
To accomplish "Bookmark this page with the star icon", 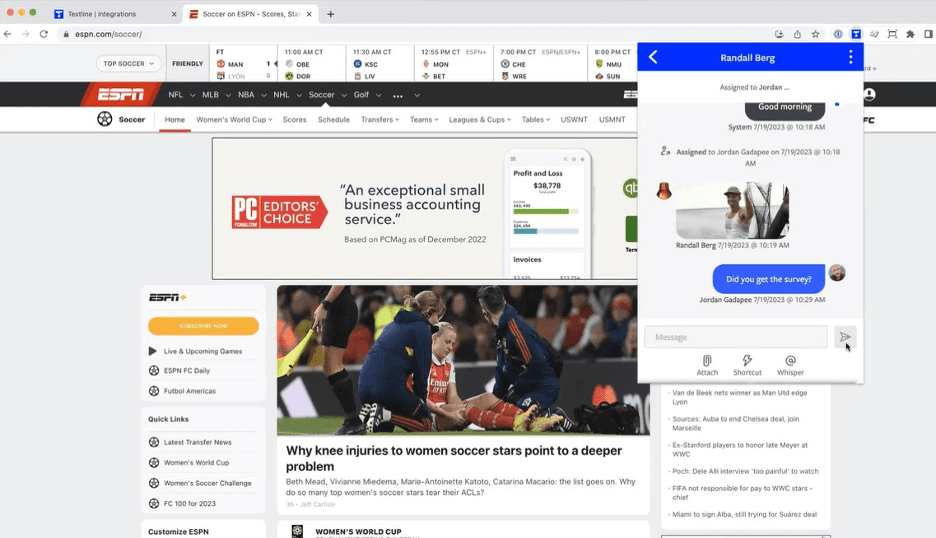I will point(816,34).
